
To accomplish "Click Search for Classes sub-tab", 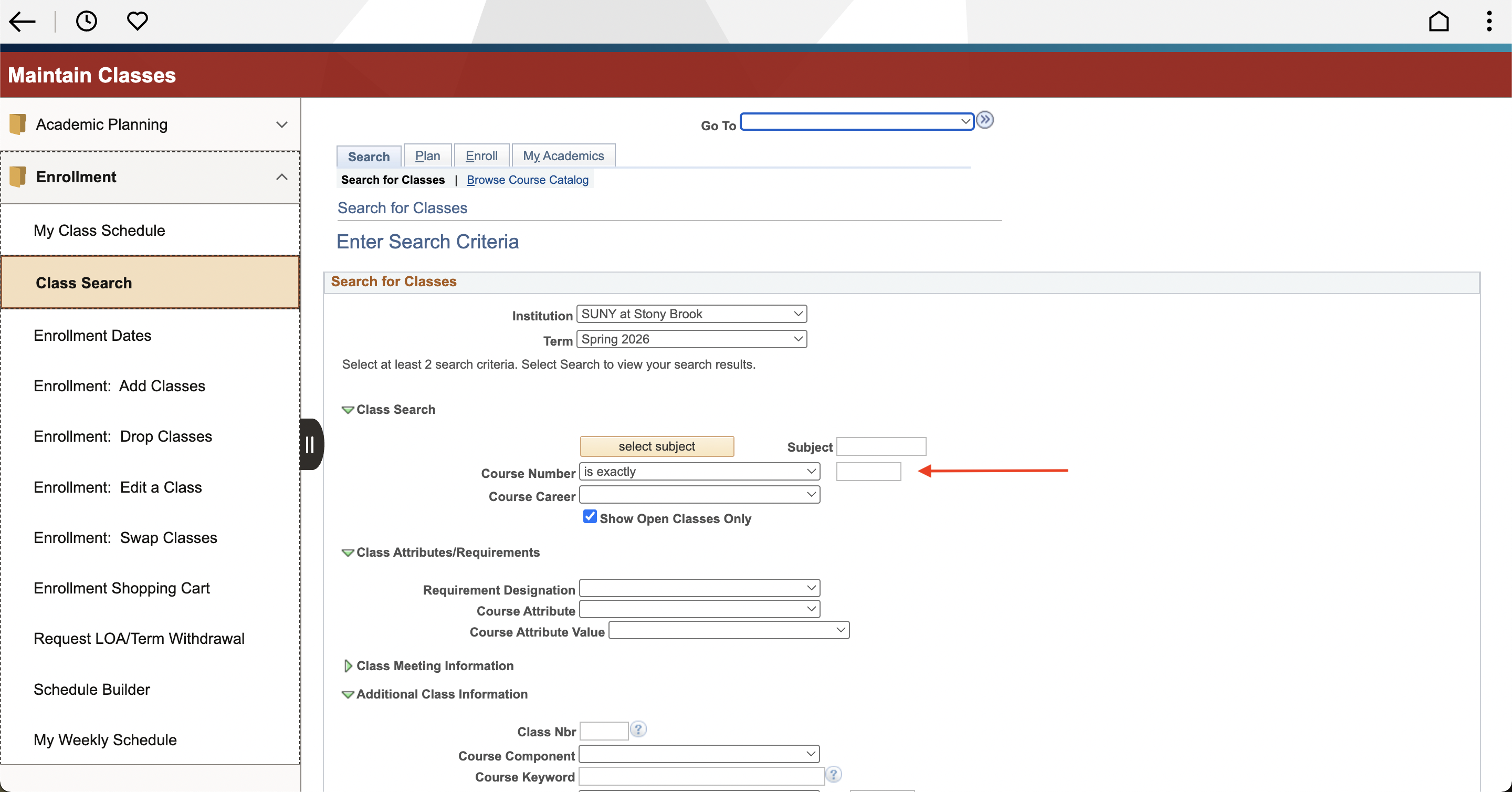I will 393,180.
